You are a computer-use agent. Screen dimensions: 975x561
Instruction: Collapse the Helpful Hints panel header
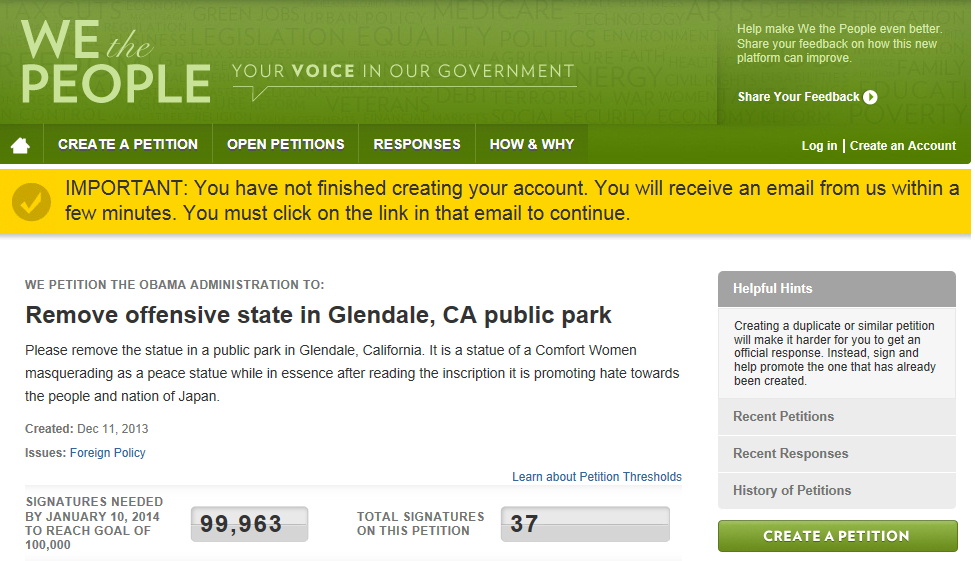pos(836,289)
